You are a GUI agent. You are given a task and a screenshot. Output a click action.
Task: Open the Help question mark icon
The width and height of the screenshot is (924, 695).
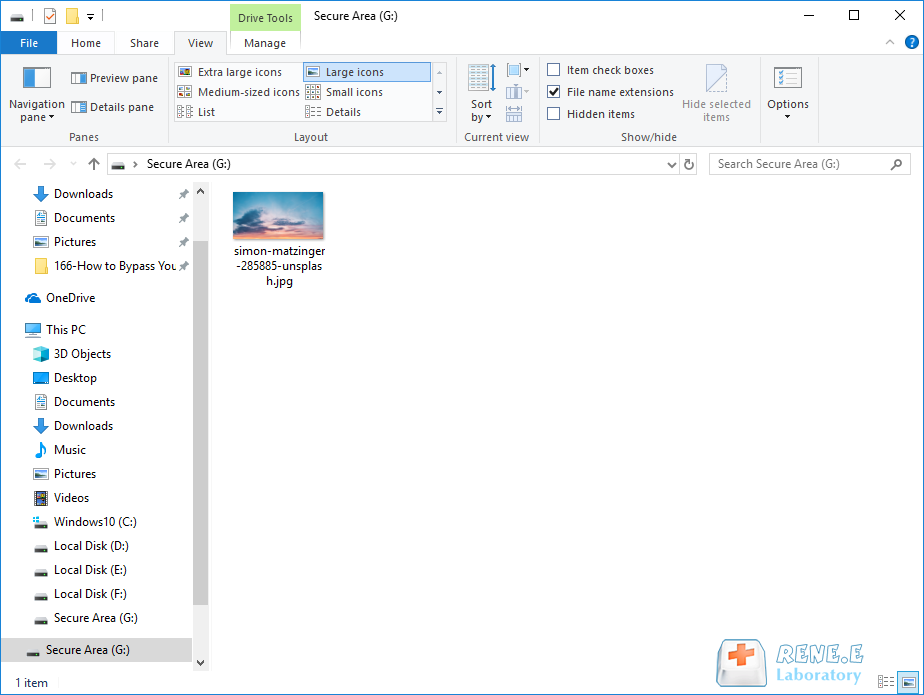pyautogui.click(x=911, y=42)
